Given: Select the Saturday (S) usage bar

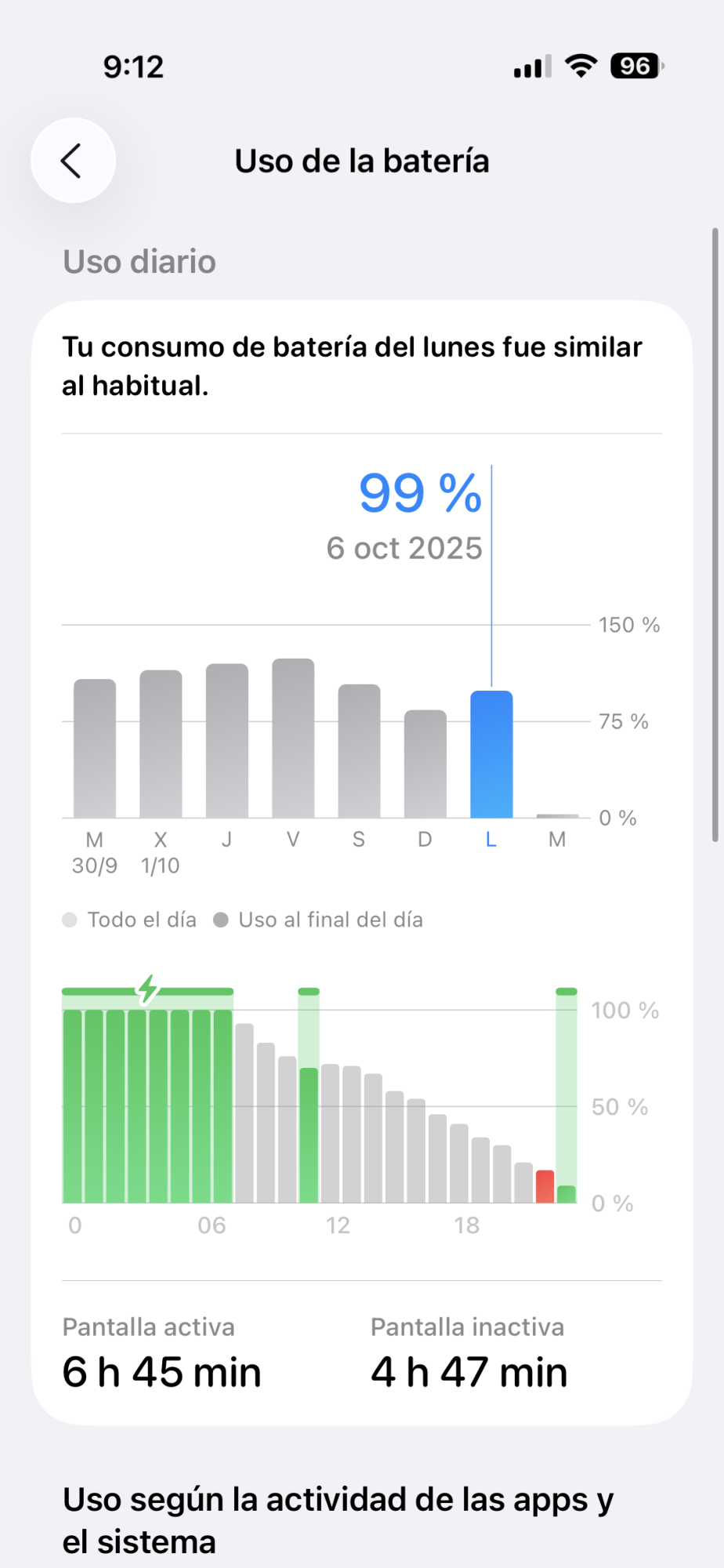Looking at the screenshot, I should click(x=359, y=751).
